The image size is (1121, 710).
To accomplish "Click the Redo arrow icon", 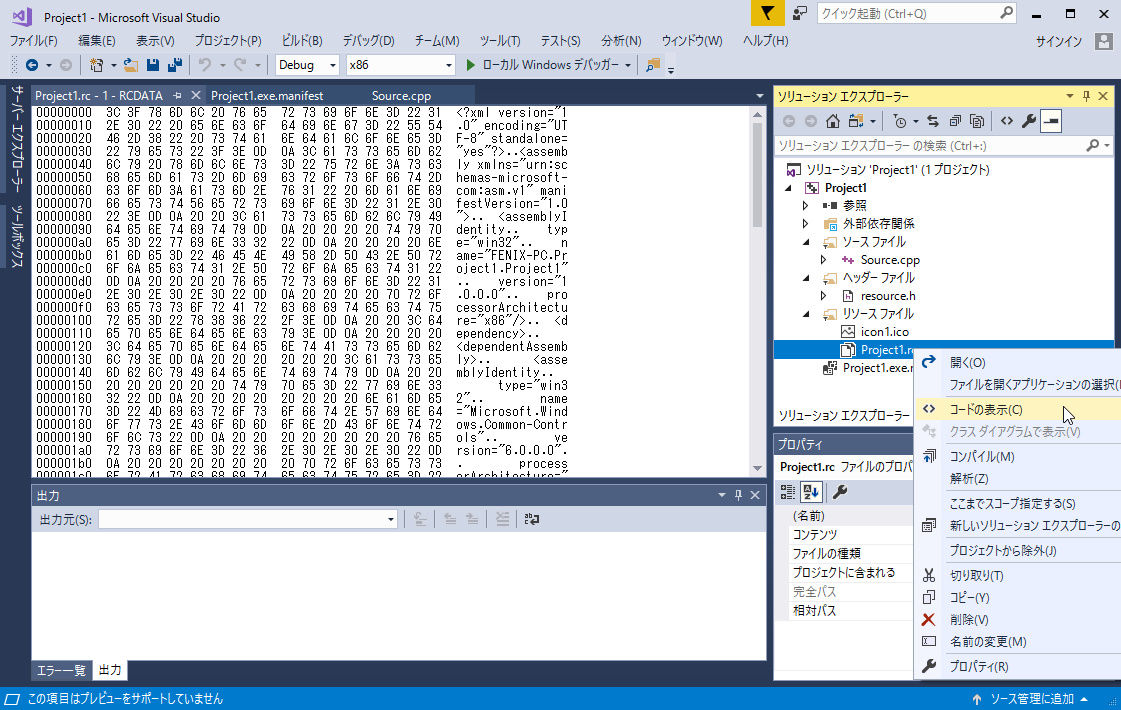I will click(240, 65).
